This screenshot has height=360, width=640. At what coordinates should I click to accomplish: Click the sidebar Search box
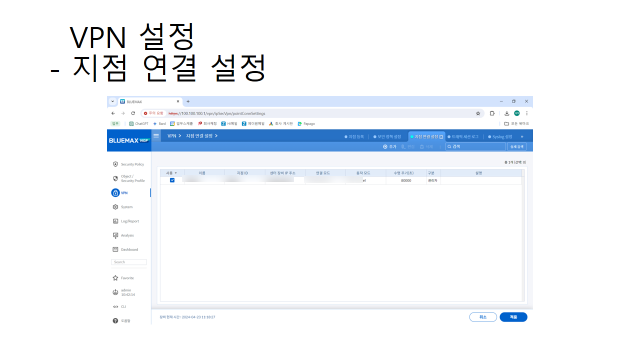(x=129, y=262)
